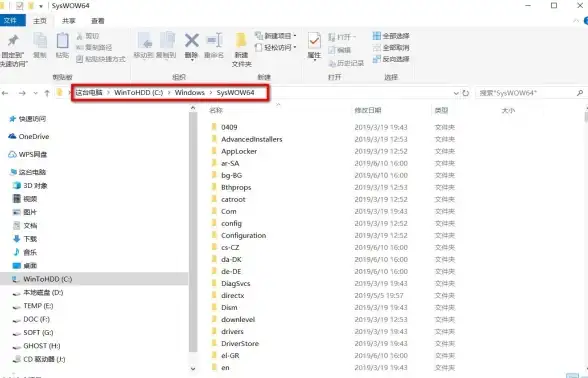
Task: Click the Up one level arrow
Action: 47,93
